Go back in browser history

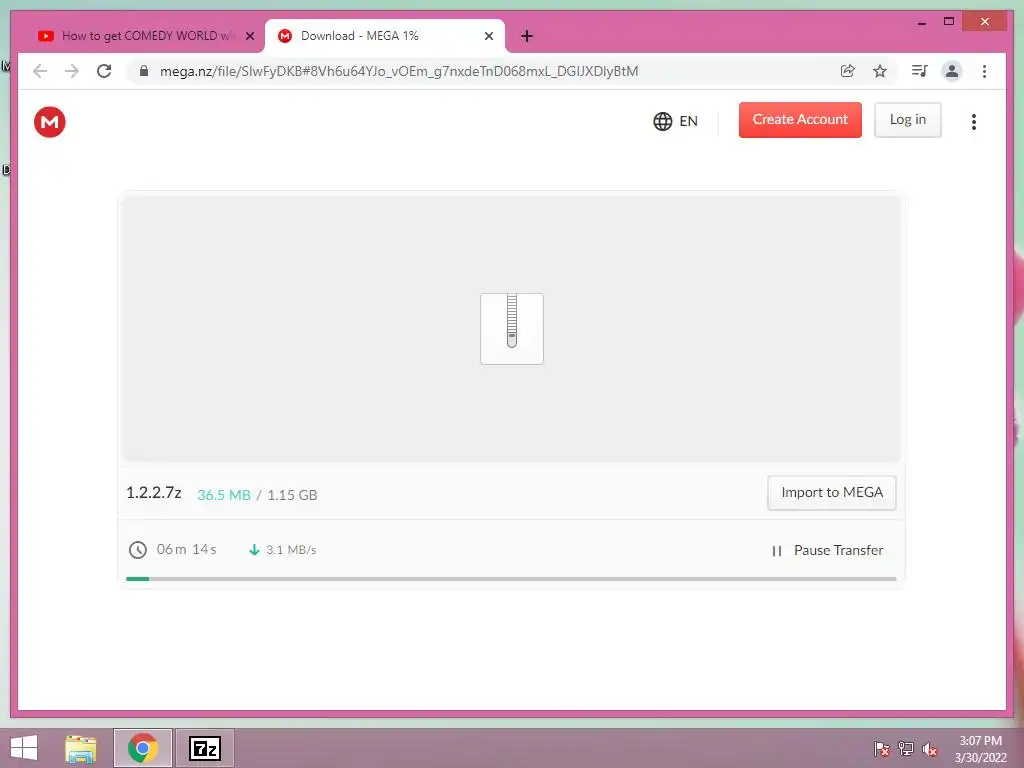[40, 71]
